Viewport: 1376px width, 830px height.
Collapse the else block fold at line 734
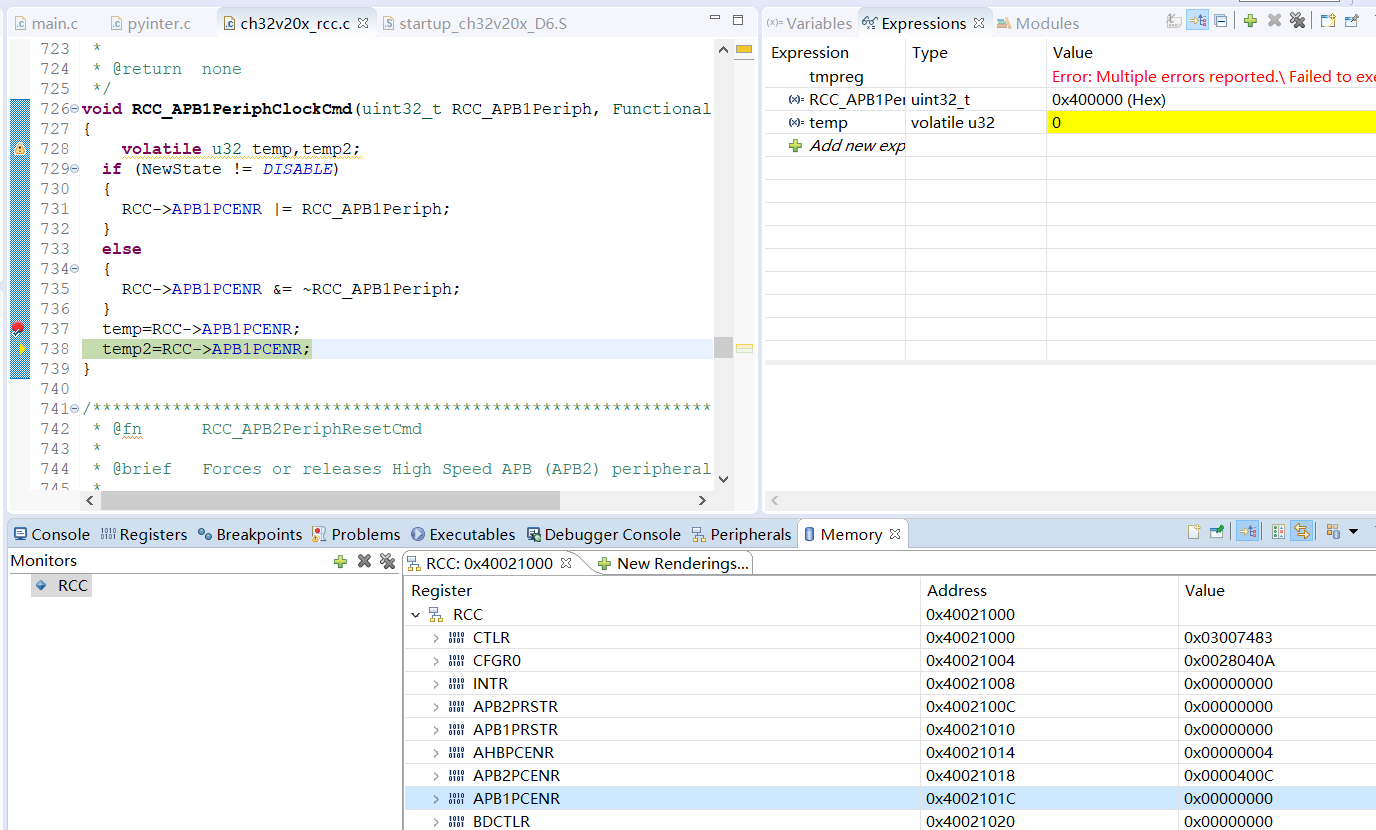75,269
